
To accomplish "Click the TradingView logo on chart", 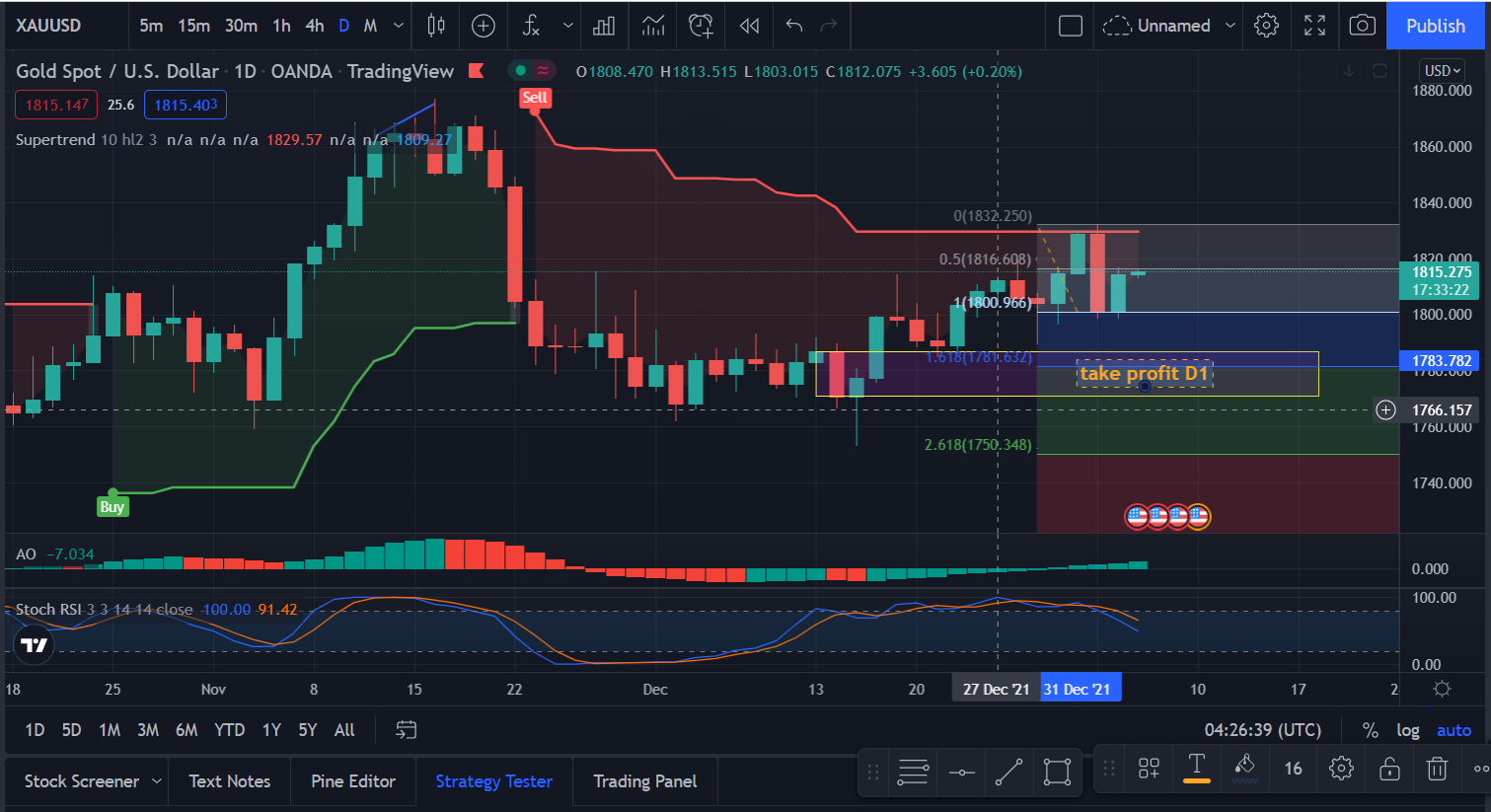I will click(x=35, y=644).
